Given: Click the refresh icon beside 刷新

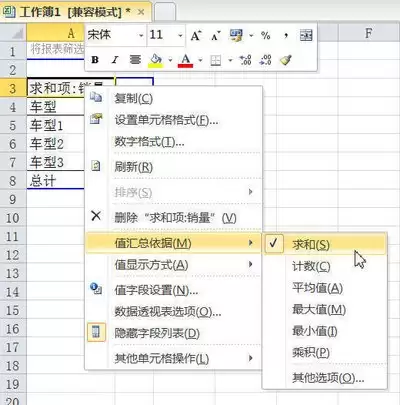Looking at the screenshot, I should pyautogui.click(x=96, y=166).
